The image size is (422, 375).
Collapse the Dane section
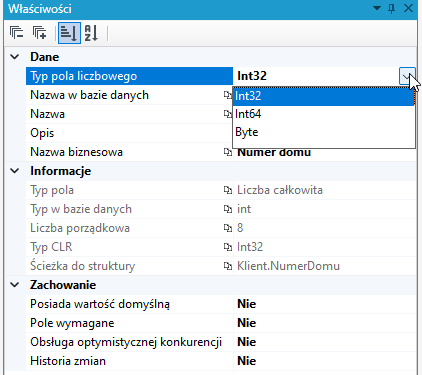15,57
